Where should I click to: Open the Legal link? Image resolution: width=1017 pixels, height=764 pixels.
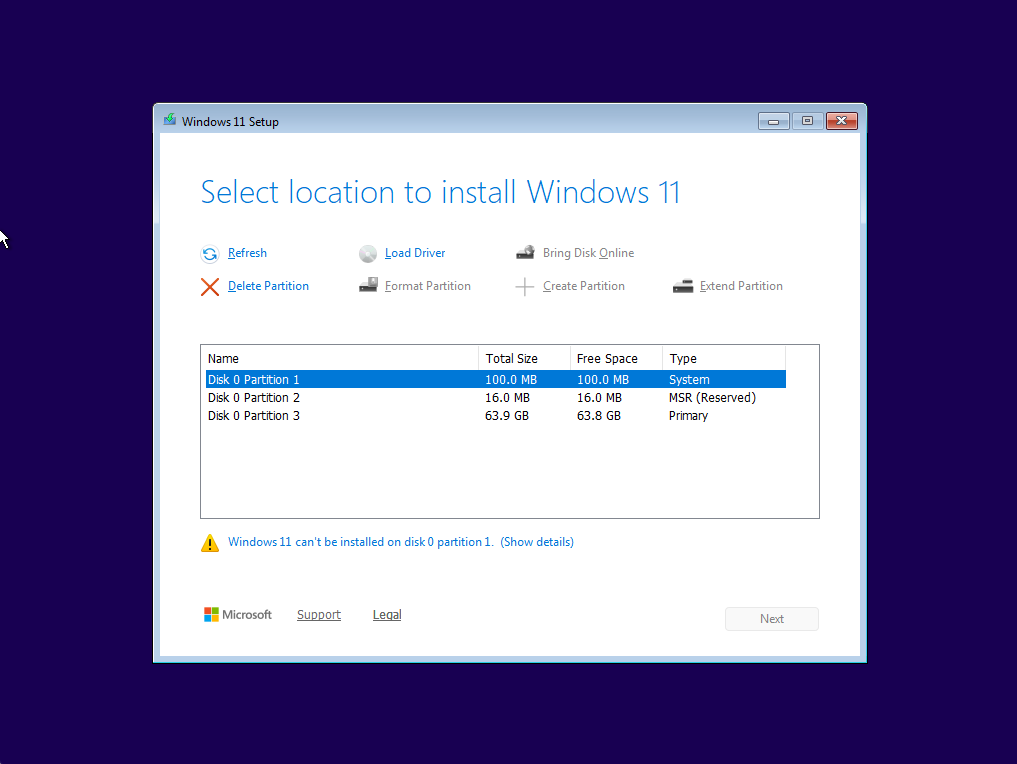pyautogui.click(x=387, y=614)
